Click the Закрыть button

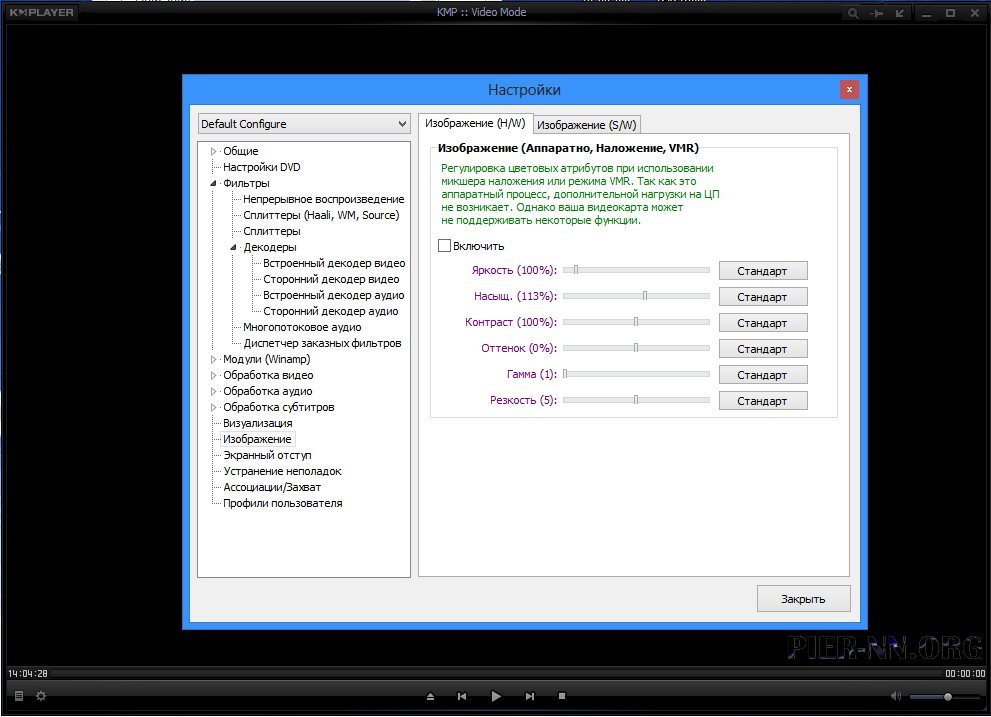point(803,599)
